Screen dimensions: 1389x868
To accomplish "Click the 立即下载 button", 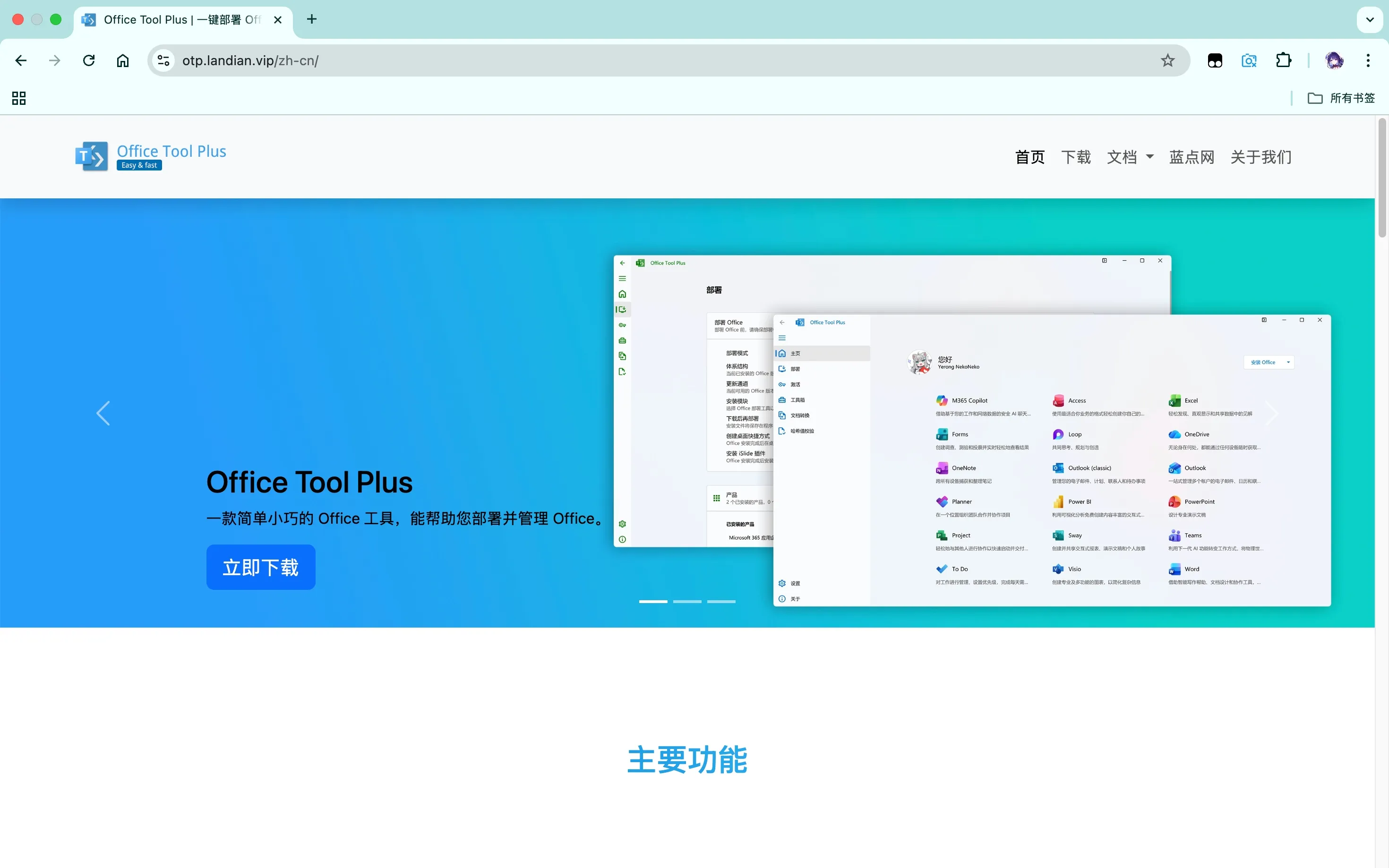I will point(261,567).
